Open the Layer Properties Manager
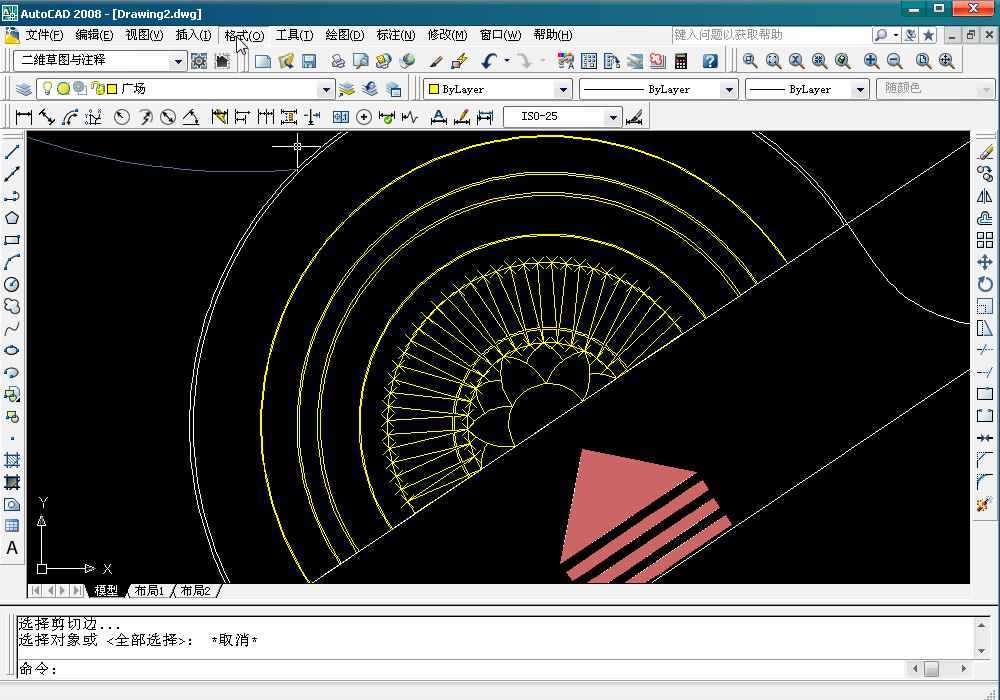Image resolution: width=1000 pixels, height=700 pixels. tap(24, 89)
